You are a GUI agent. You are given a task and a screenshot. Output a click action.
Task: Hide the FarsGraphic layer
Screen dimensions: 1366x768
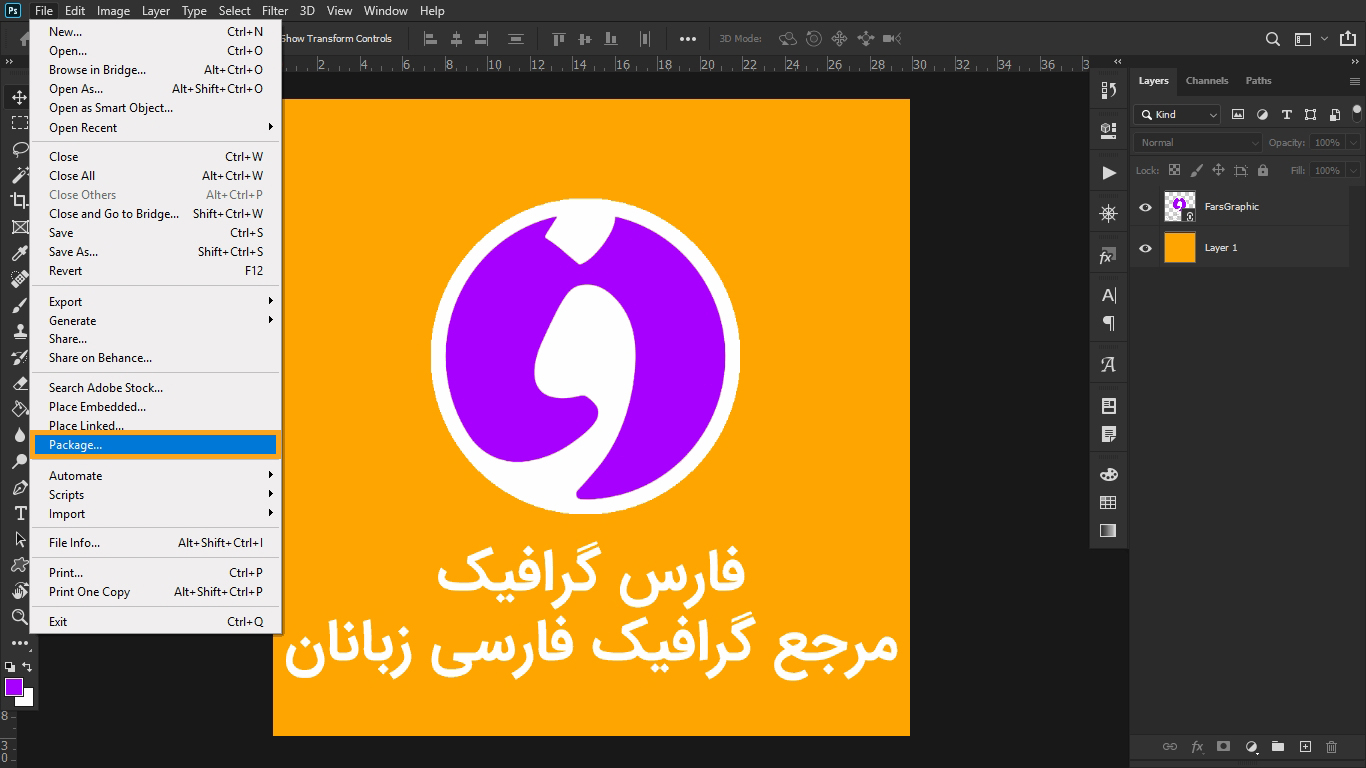(1145, 207)
